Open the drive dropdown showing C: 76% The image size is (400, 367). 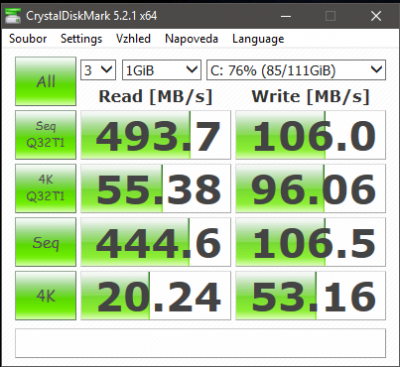296,70
